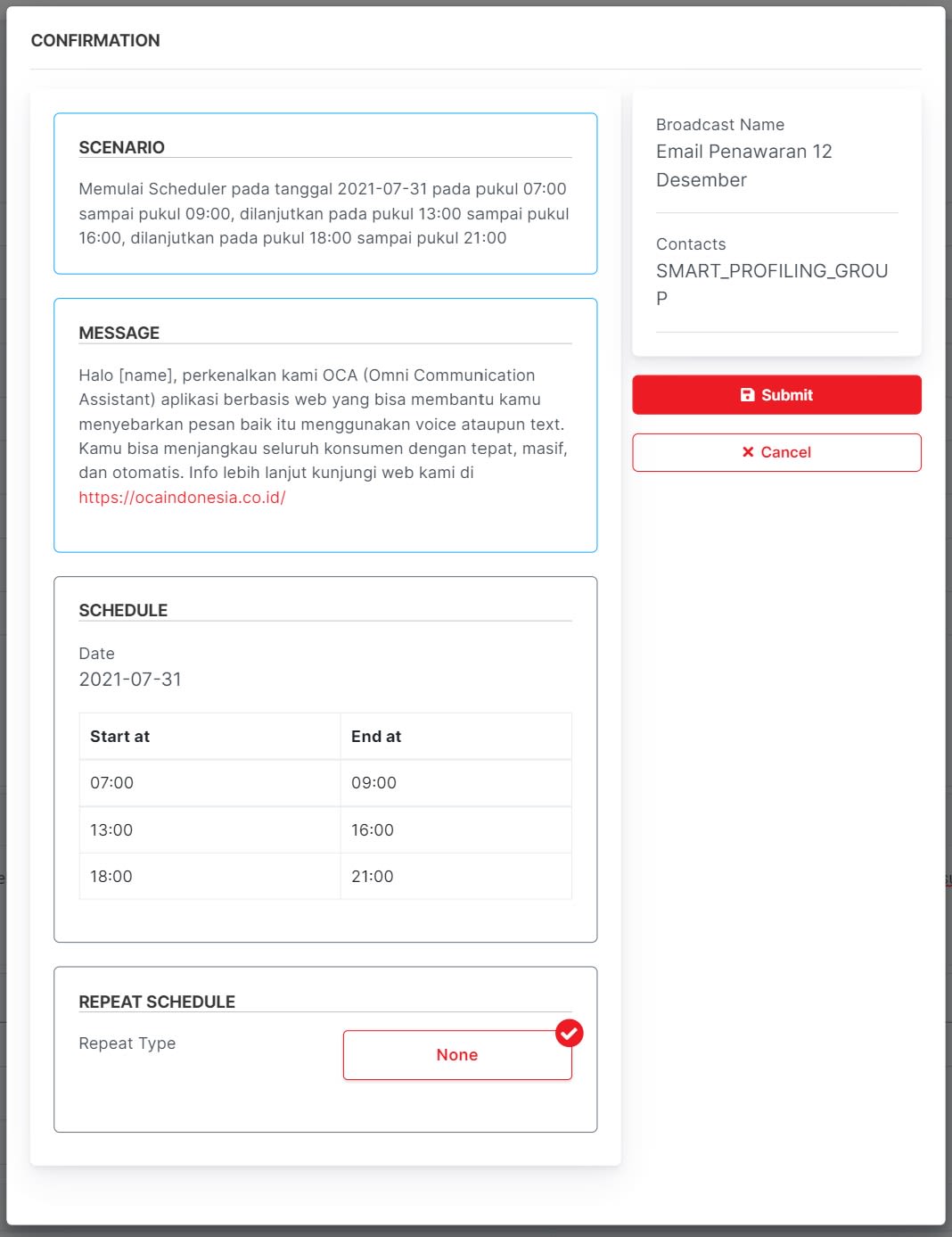This screenshot has height=1237, width=952.
Task: Cancel the confirmation dialog
Action: [776, 452]
